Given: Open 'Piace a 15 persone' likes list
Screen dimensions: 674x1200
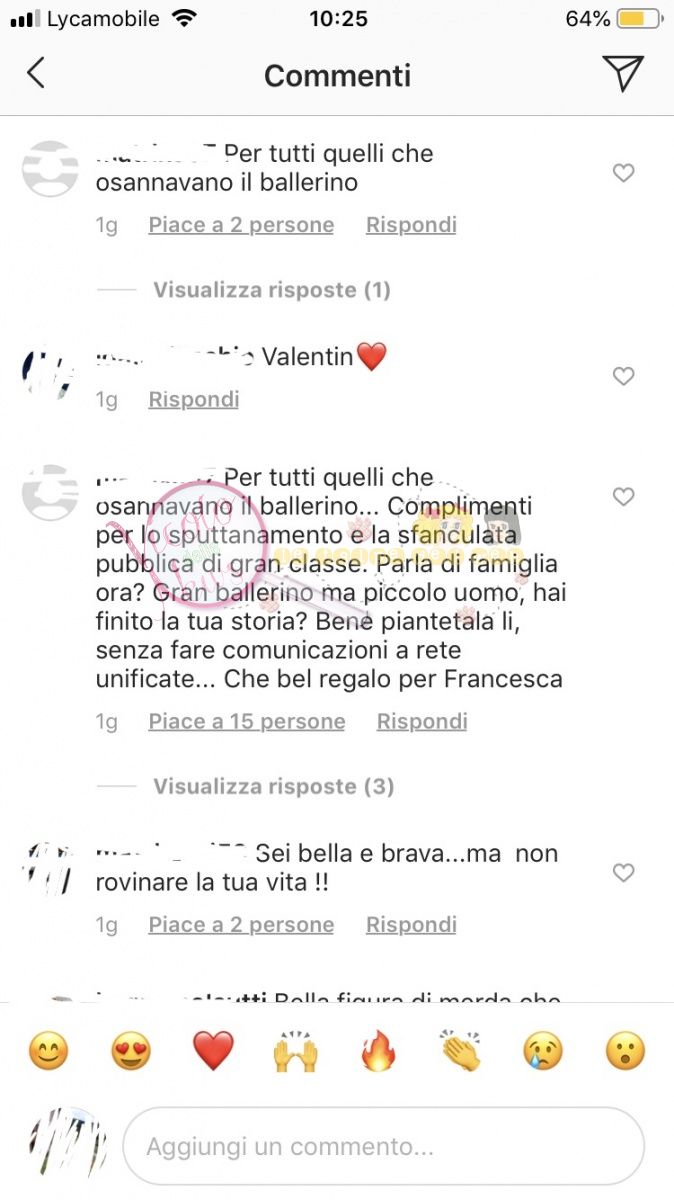Looking at the screenshot, I should point(247,722).
